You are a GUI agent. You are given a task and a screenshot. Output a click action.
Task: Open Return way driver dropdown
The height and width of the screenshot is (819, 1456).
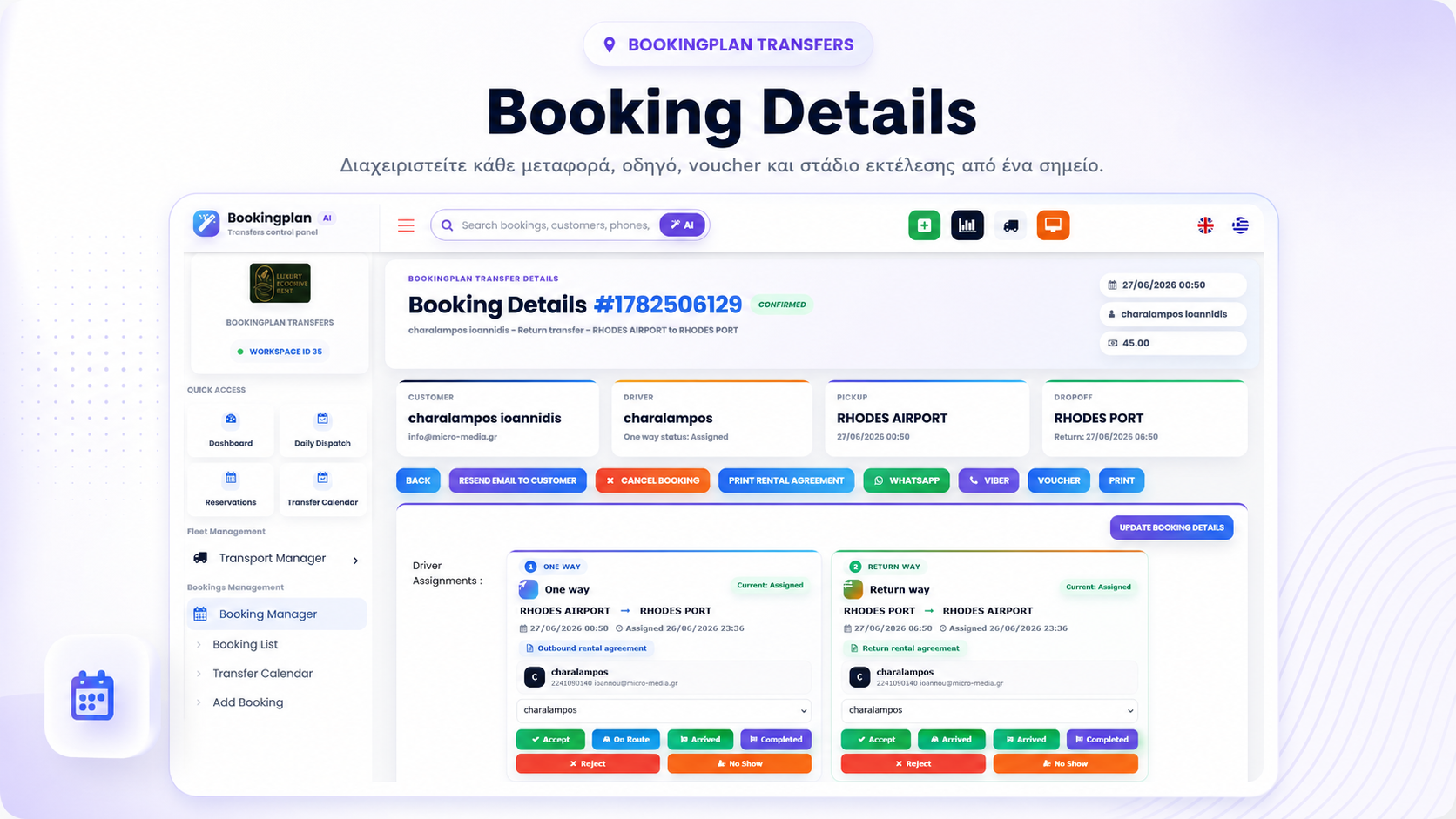[x=989, y=710]
